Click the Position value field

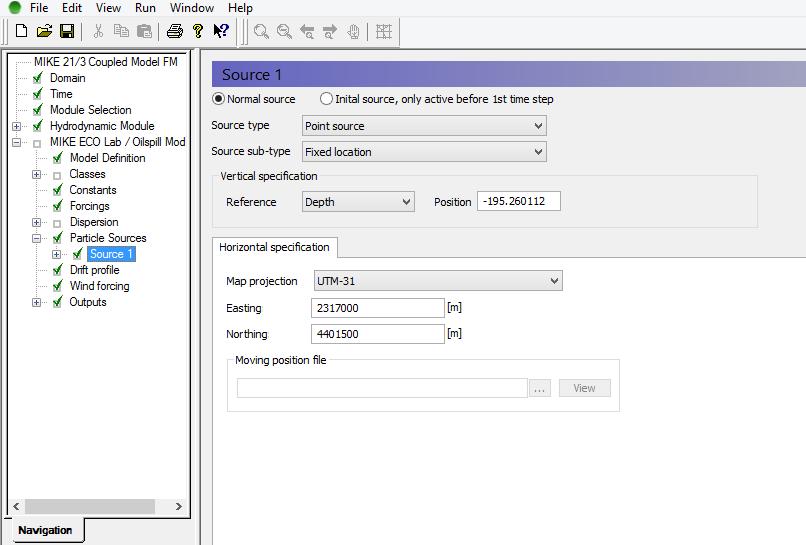coord(519,201)
